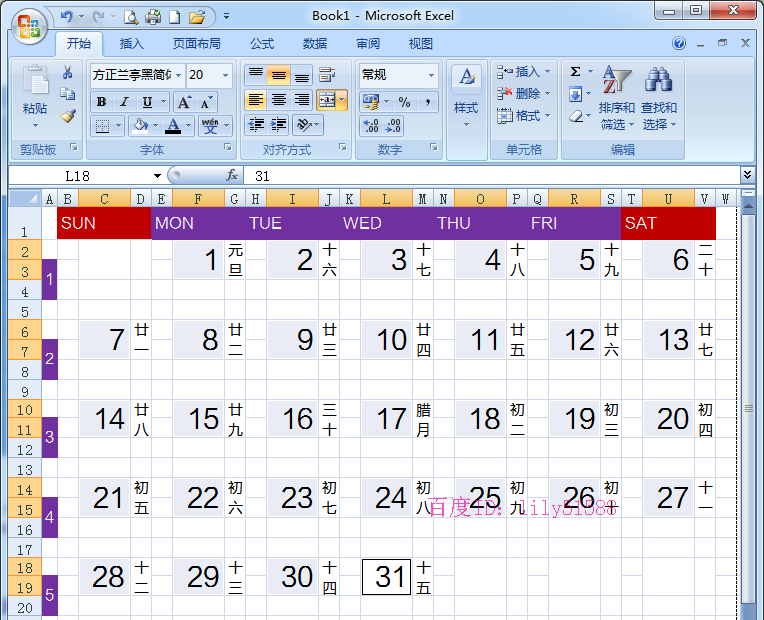Expand the Name Box dropdown arrow
The width and height of the screenshot is (764, 620).
pyautogui.click(x=157, y=176)
